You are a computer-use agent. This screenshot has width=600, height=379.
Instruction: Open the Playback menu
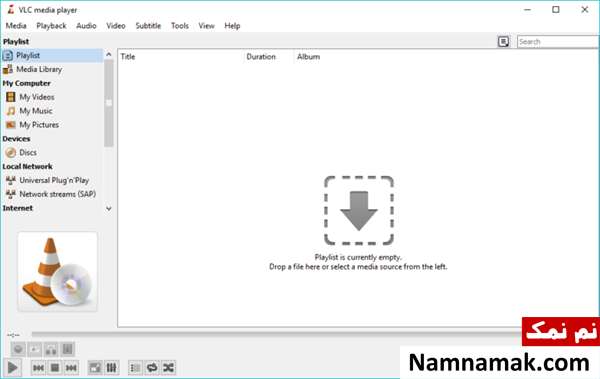click(51, 26)
